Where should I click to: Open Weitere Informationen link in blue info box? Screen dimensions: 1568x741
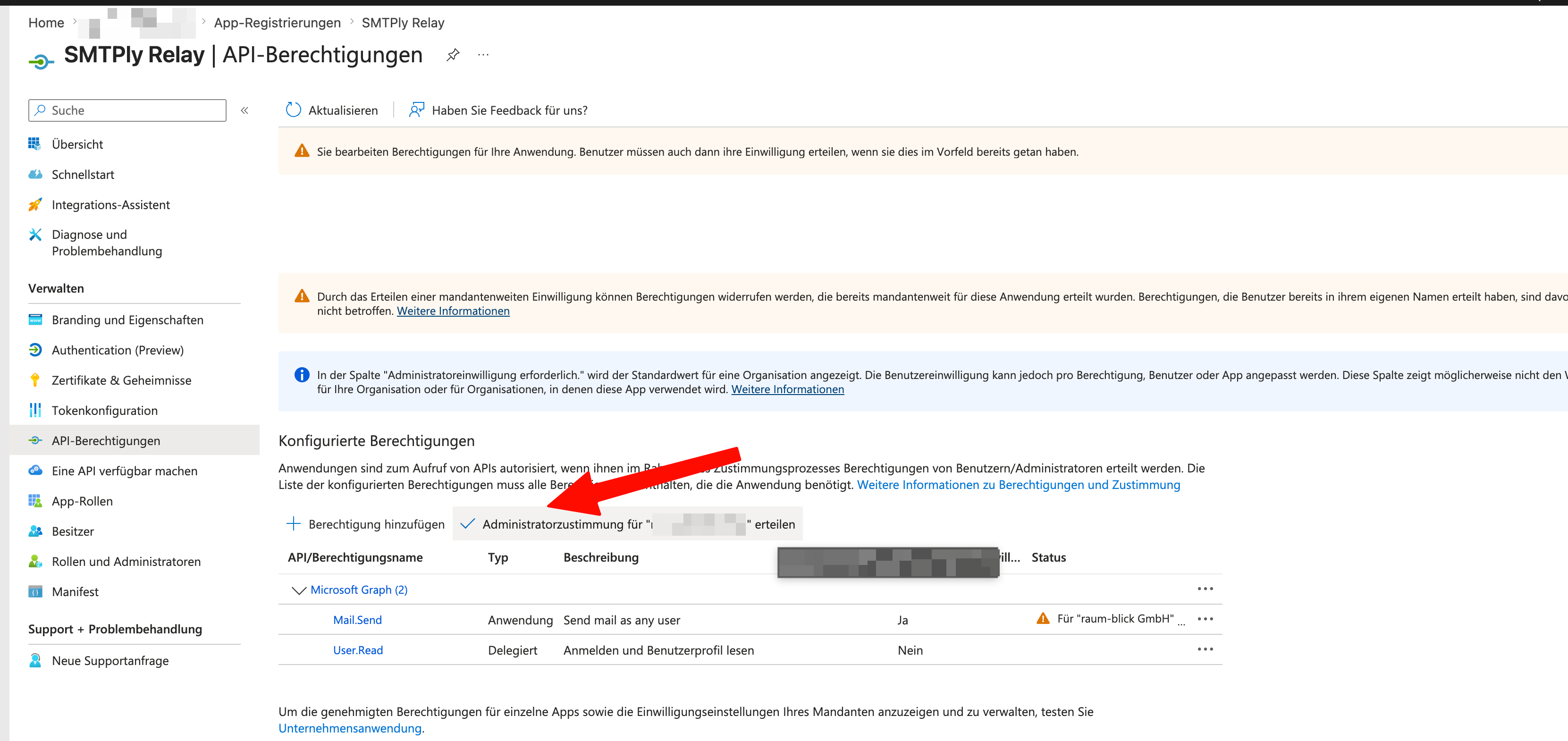click(788, 390)
